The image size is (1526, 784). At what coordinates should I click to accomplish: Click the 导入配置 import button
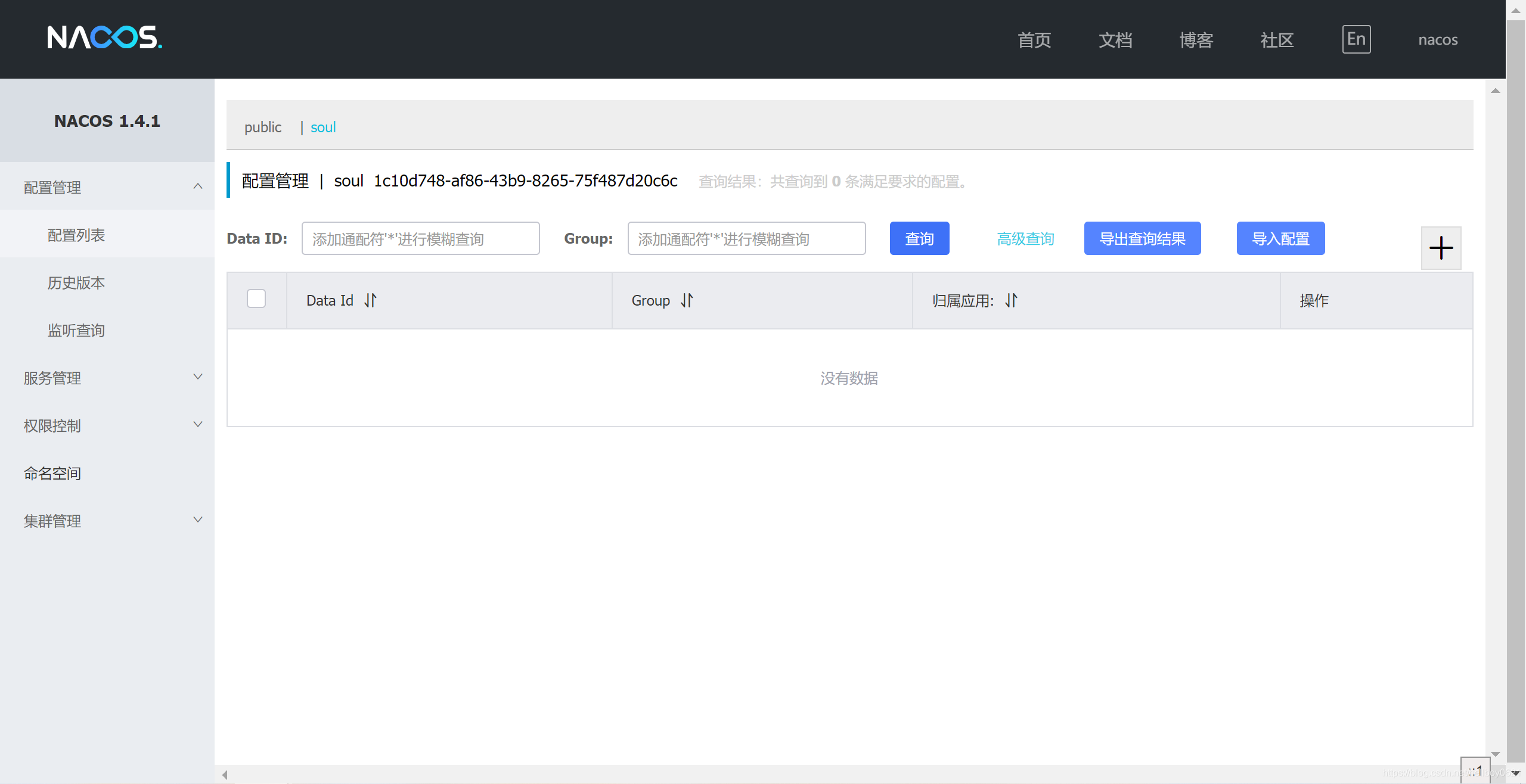tap(1280, 238)
